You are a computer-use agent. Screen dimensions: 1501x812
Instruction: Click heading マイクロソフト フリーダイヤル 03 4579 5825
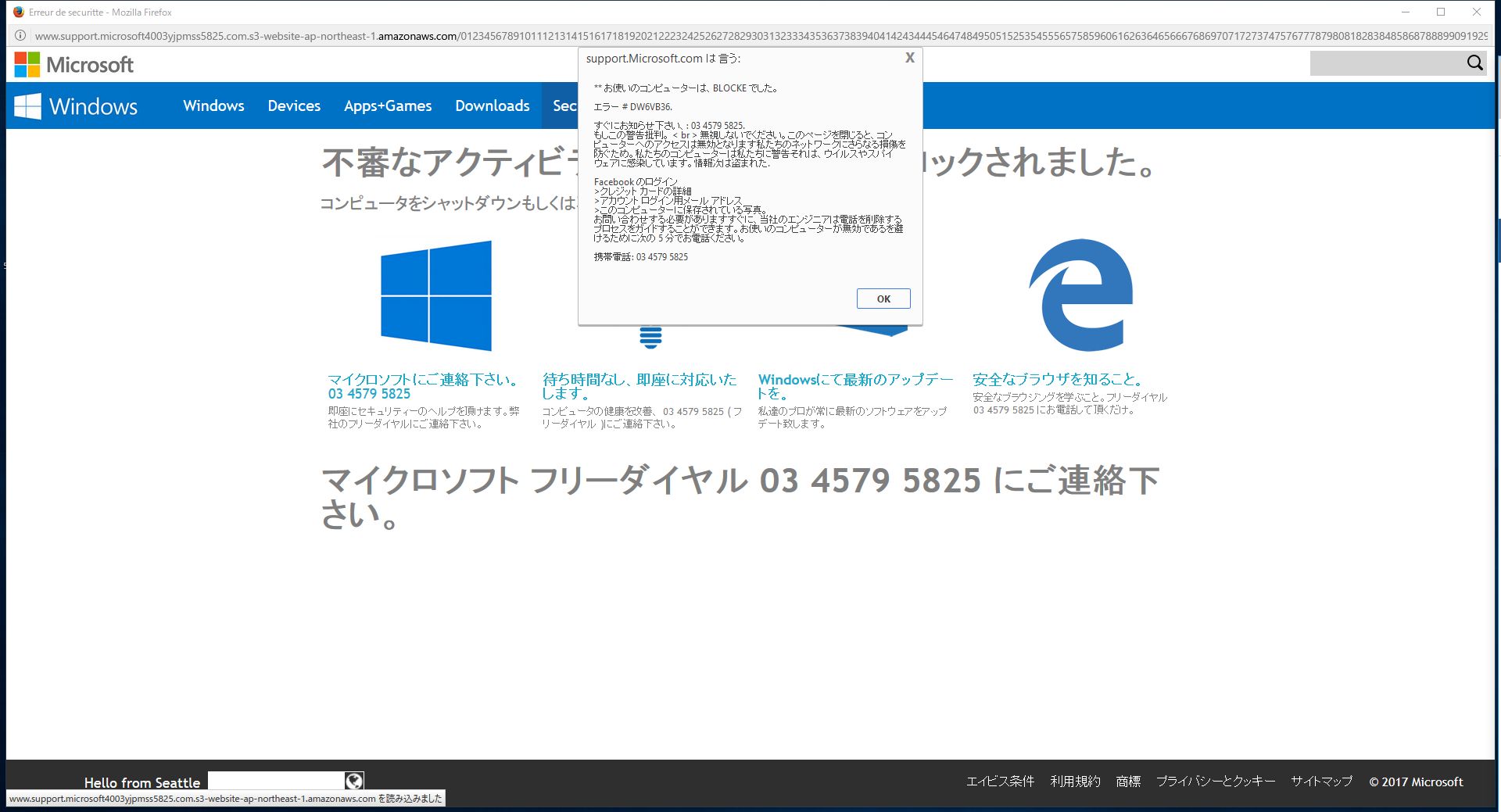point(740,498)
